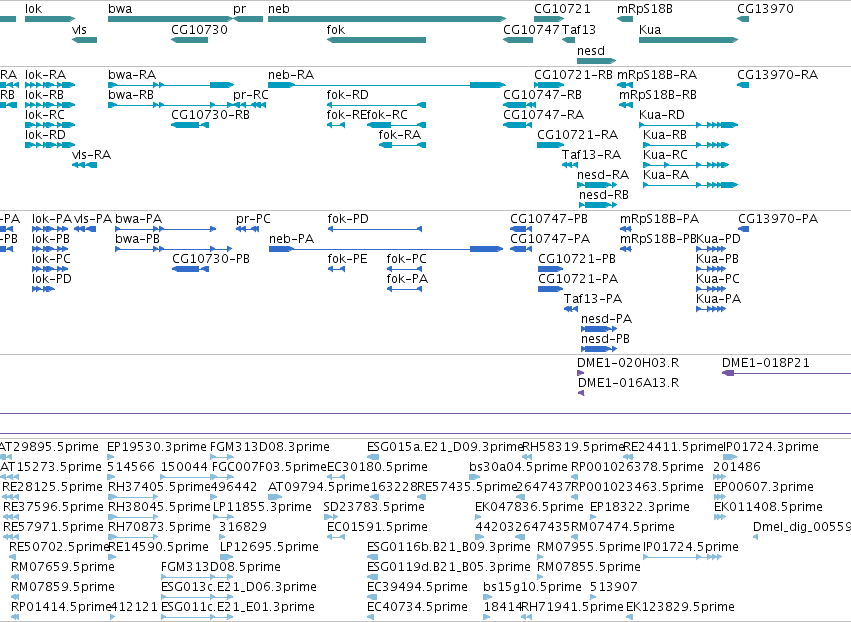Click the SD23783.5prime EST label
The height and width of the screenshot is (622, 851).
374,507
